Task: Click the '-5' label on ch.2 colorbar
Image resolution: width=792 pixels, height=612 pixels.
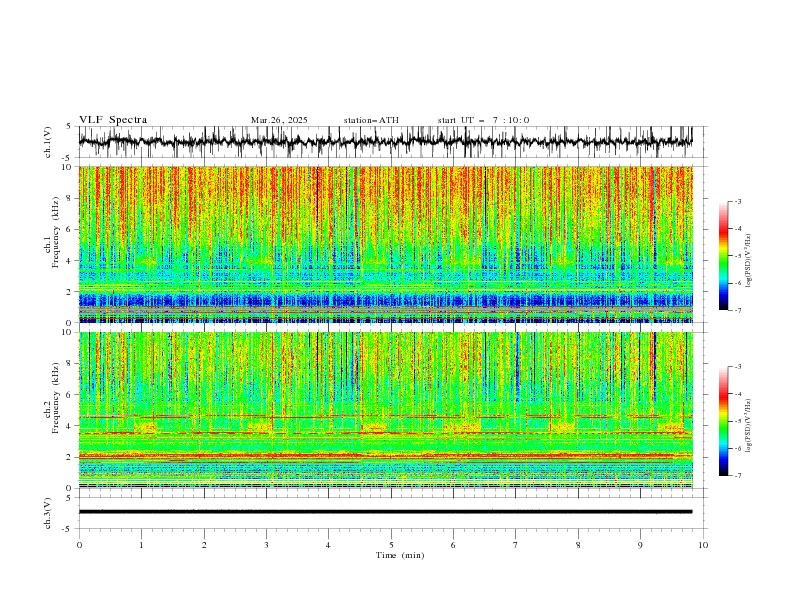Action: point(738,421)
